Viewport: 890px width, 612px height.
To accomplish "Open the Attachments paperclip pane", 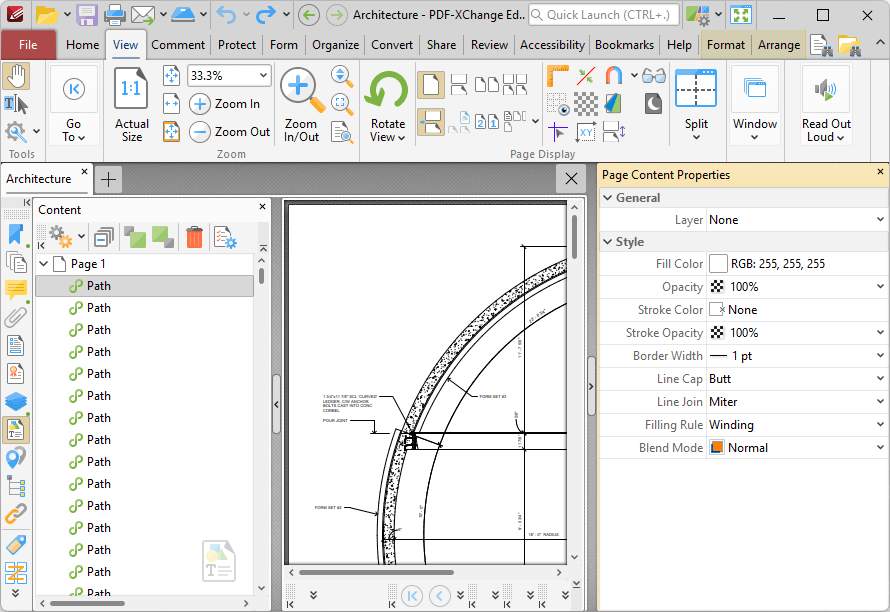I will coord(16,318).
